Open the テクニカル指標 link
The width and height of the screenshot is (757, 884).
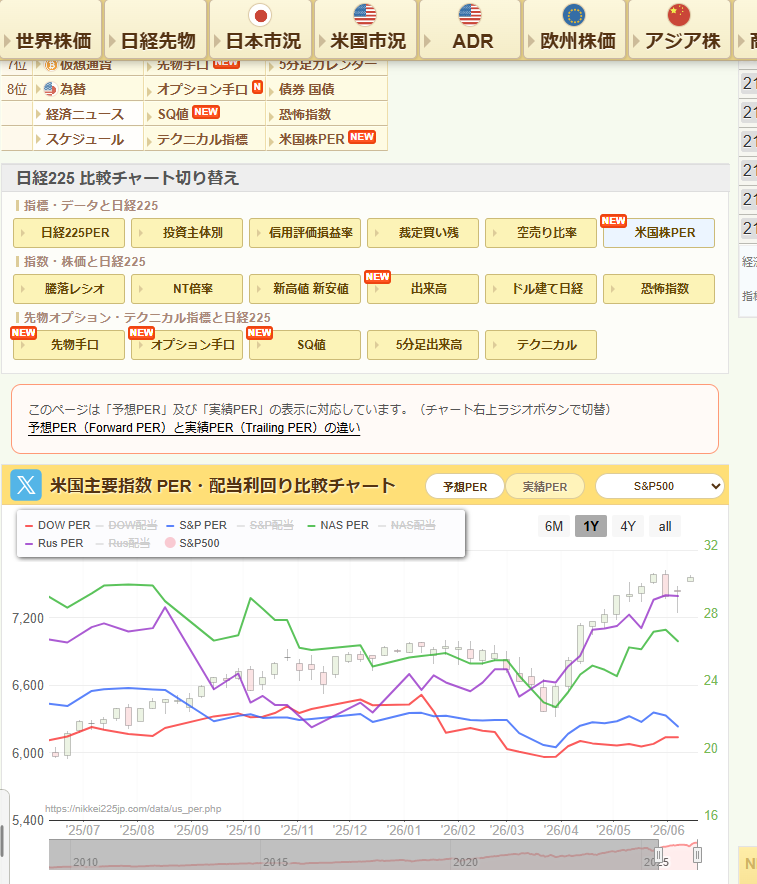pyautogui.click(x=202, y=139)
